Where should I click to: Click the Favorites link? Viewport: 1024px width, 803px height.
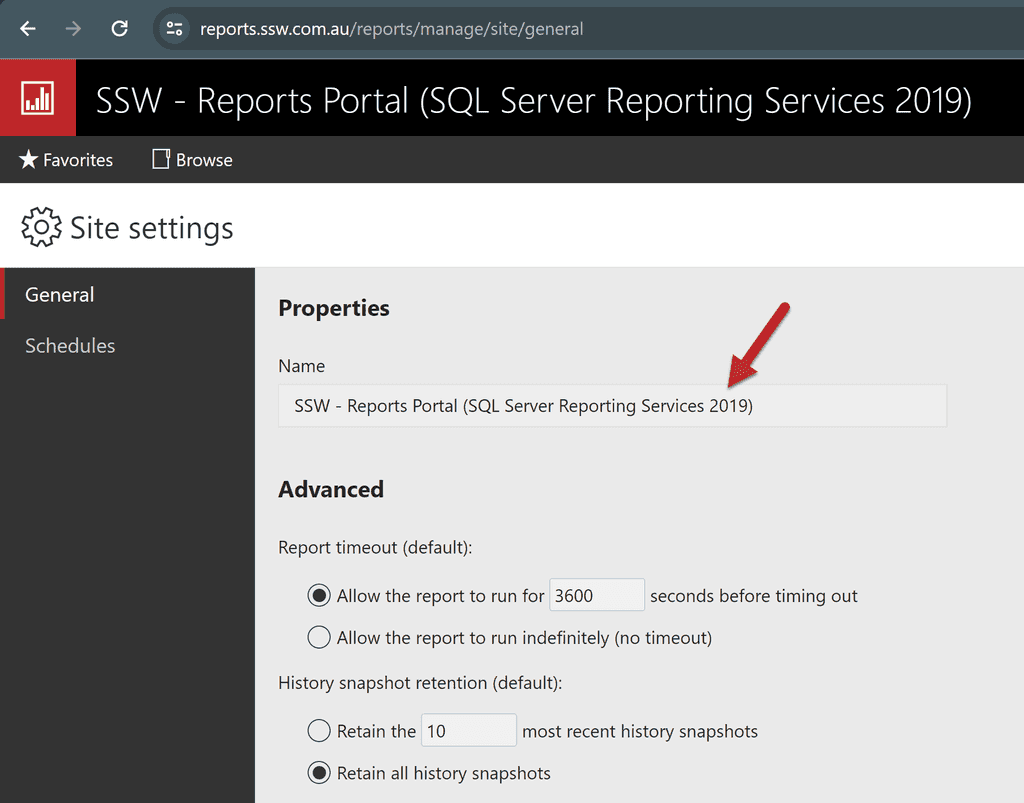(77, 159)
